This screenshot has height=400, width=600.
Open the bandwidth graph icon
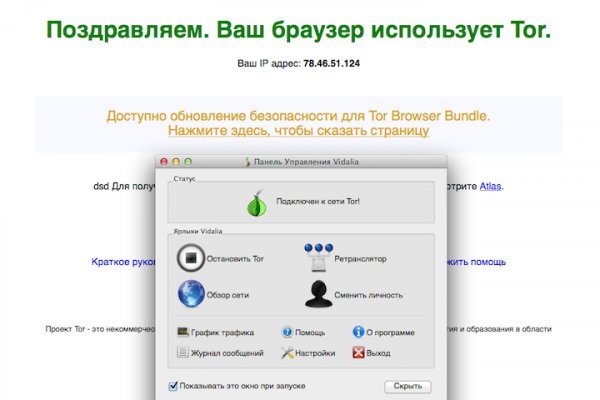(x=183, y=332)
